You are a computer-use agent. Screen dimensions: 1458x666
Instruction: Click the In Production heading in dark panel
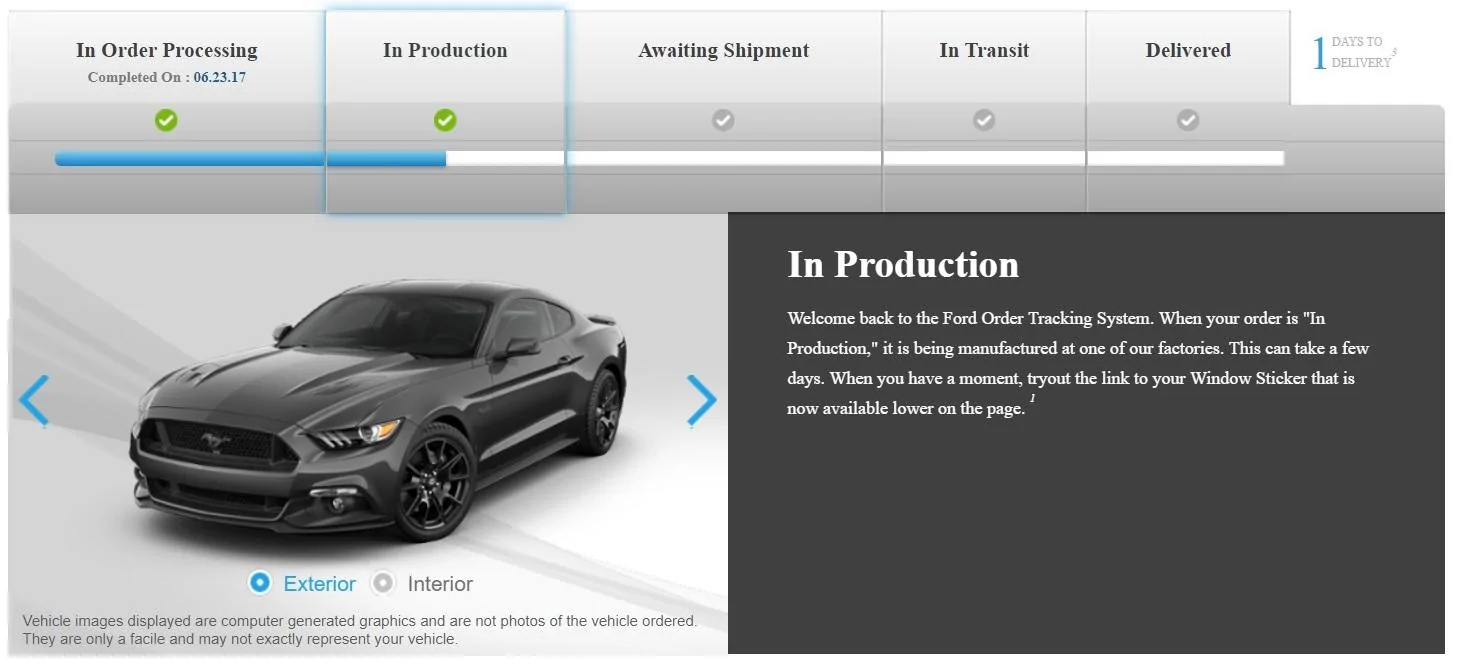(x=903, y=264)
